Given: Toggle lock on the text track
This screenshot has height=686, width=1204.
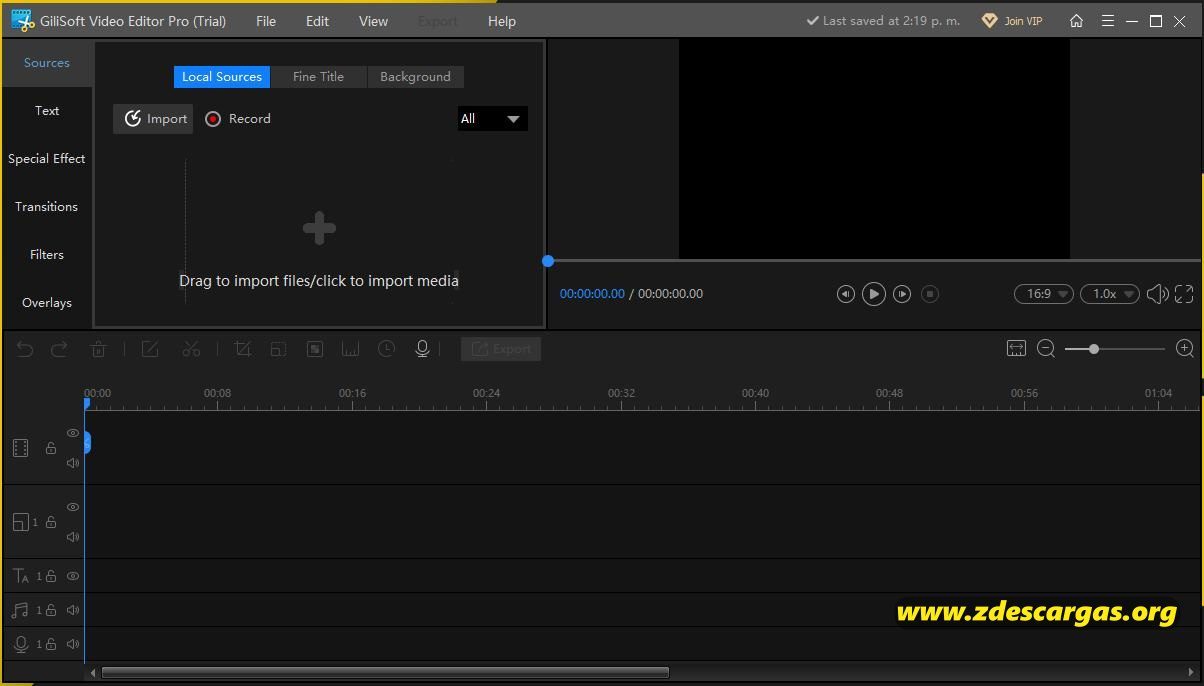Looking at the screenshot, I should coord(51,576).
